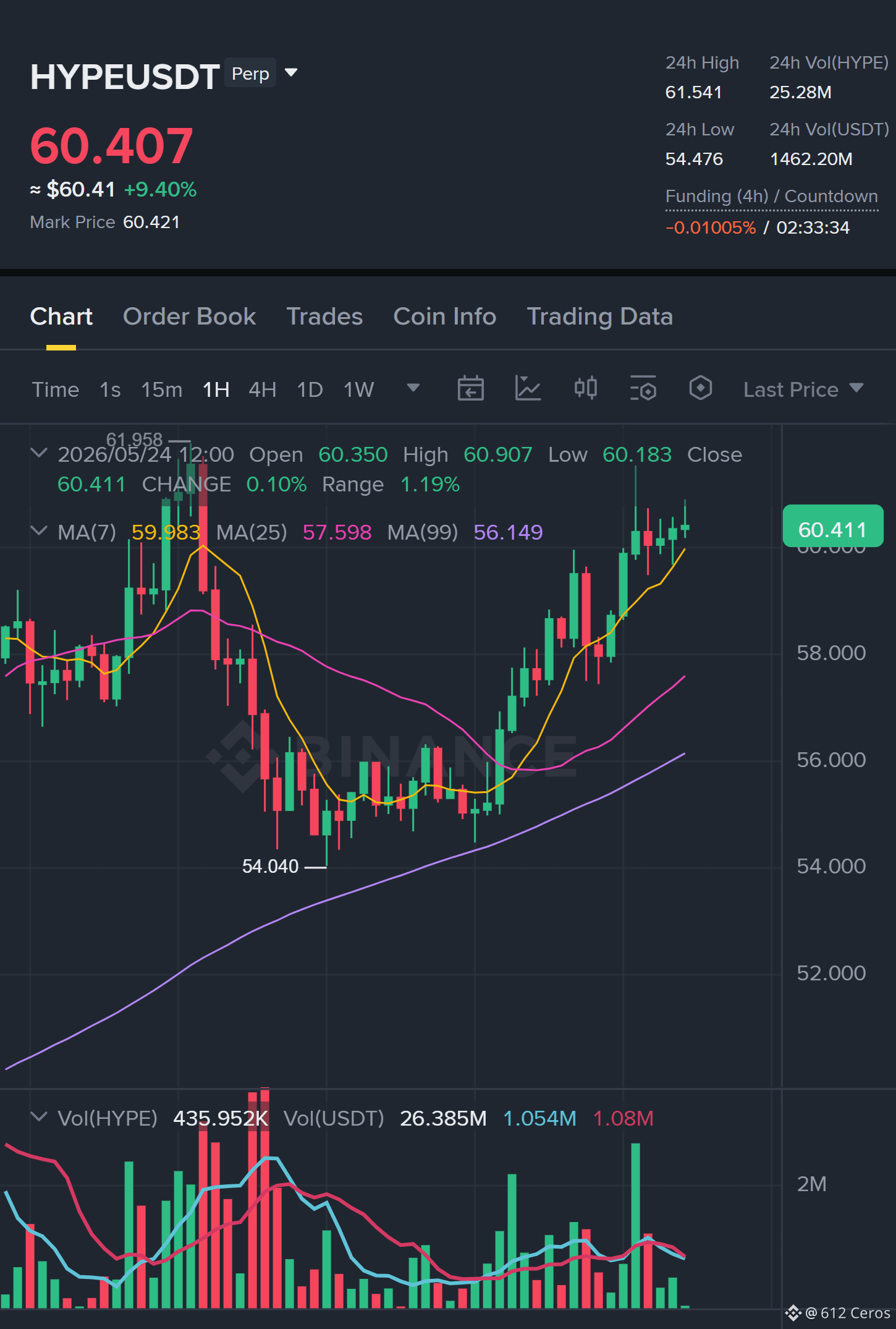896x1329 pixels.
Task: Open chart indicator settings icon
Action: point(643,389)
